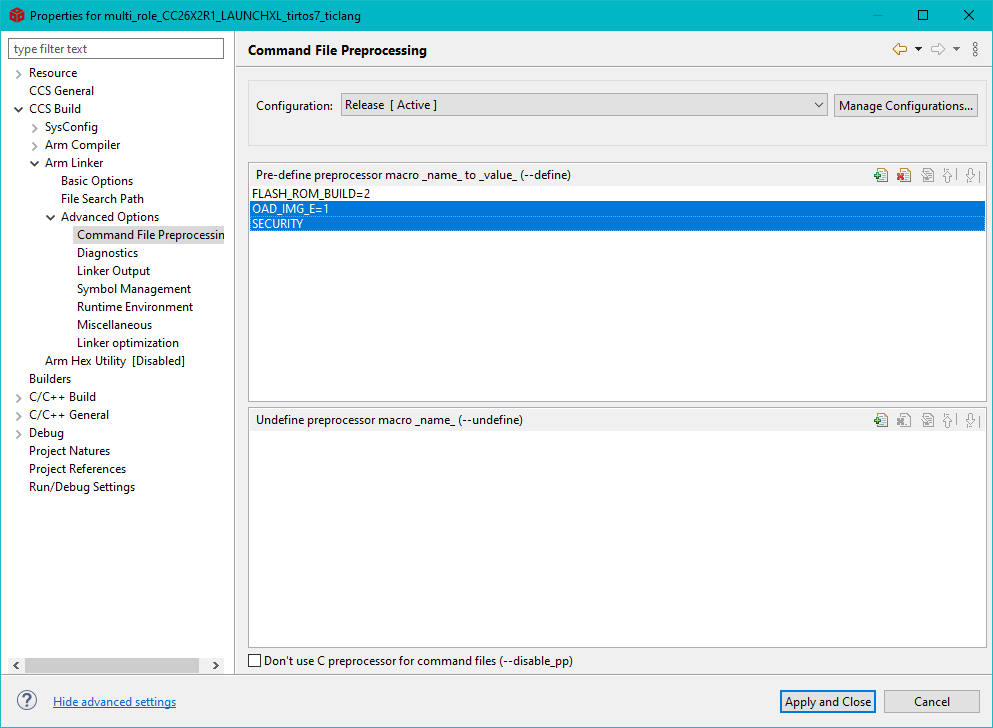Expand the Resource tree node
993x728 pixels.
[x=19, y=74]
